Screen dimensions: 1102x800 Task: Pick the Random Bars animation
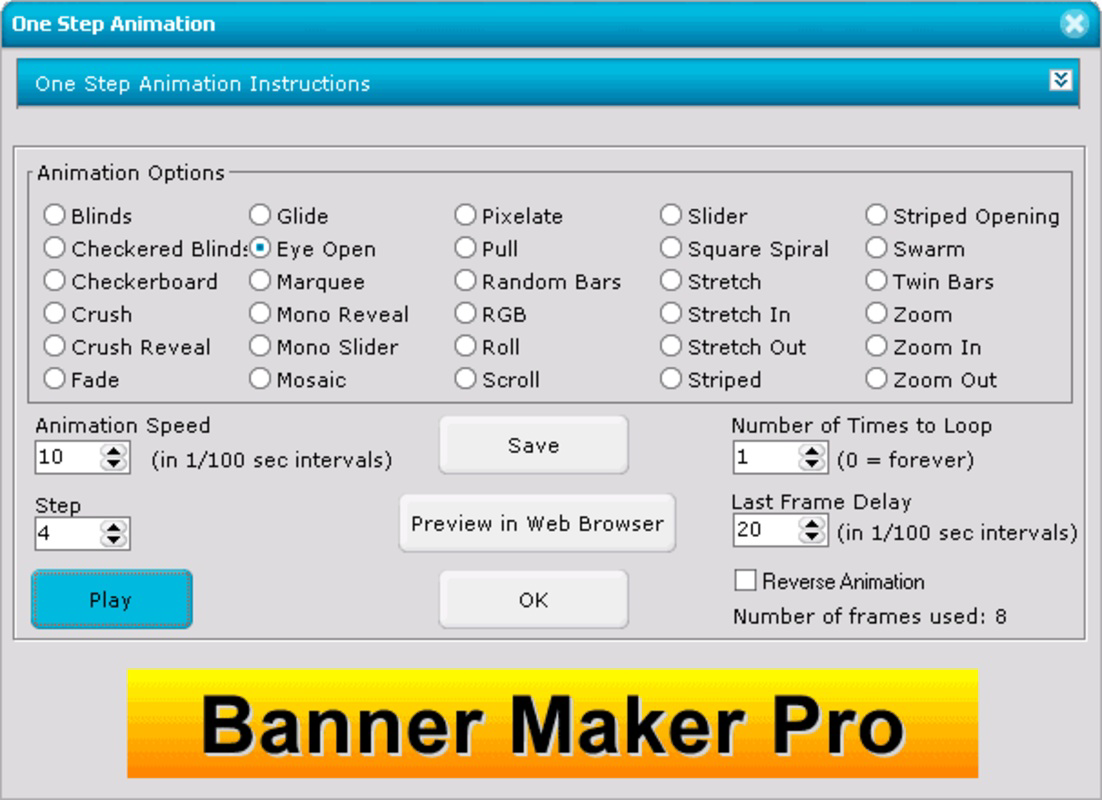click(465, 282)
